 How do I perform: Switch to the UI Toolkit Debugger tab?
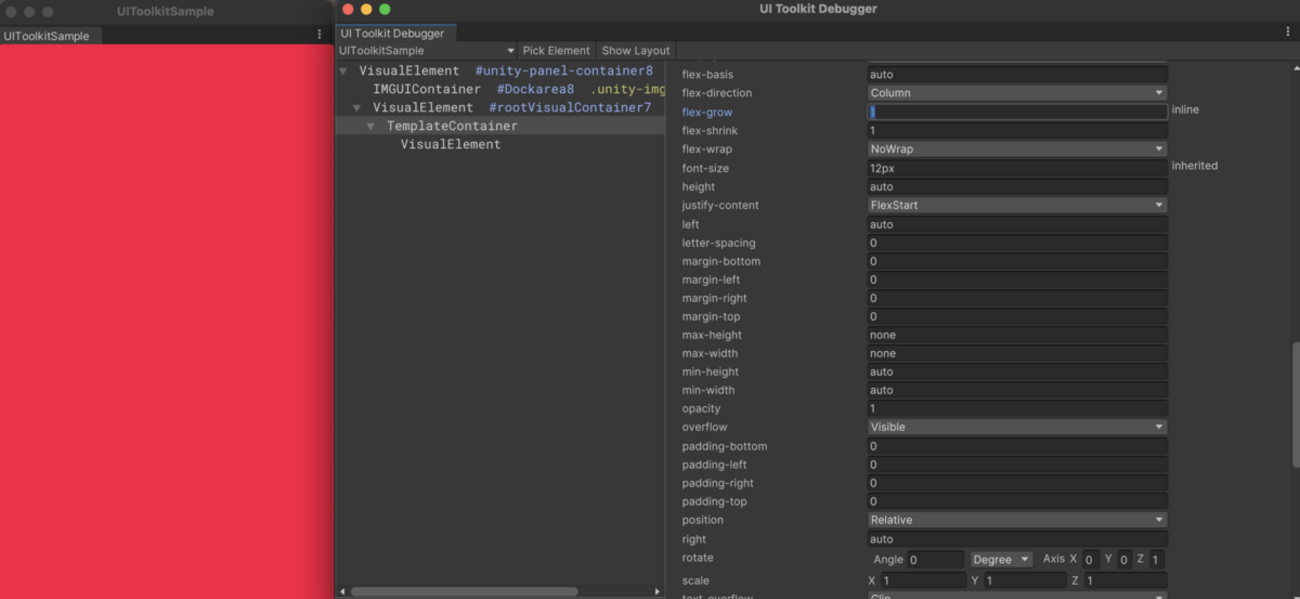click(x=392, y=33)
